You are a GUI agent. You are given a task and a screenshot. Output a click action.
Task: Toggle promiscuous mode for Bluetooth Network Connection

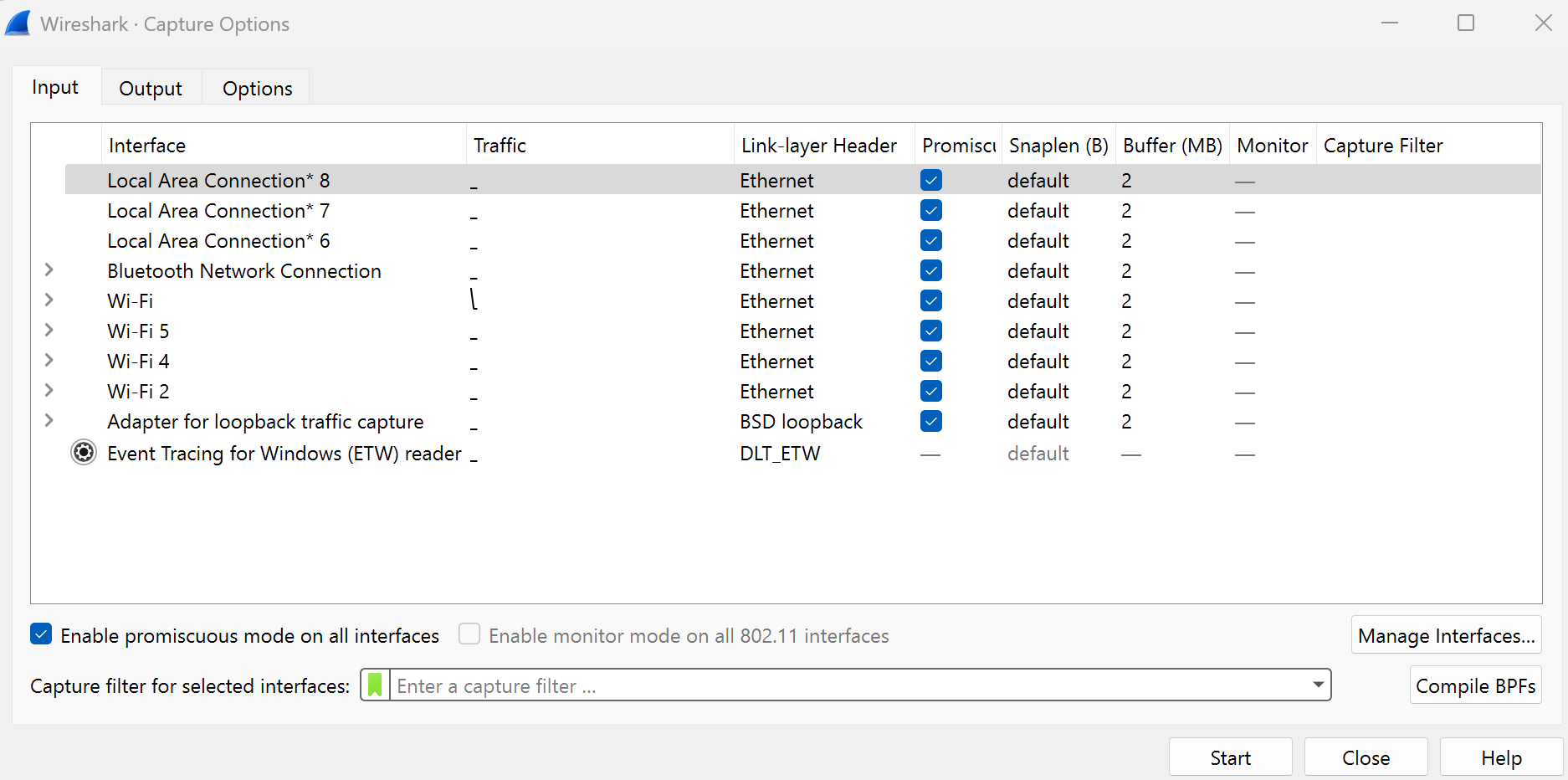931,270
